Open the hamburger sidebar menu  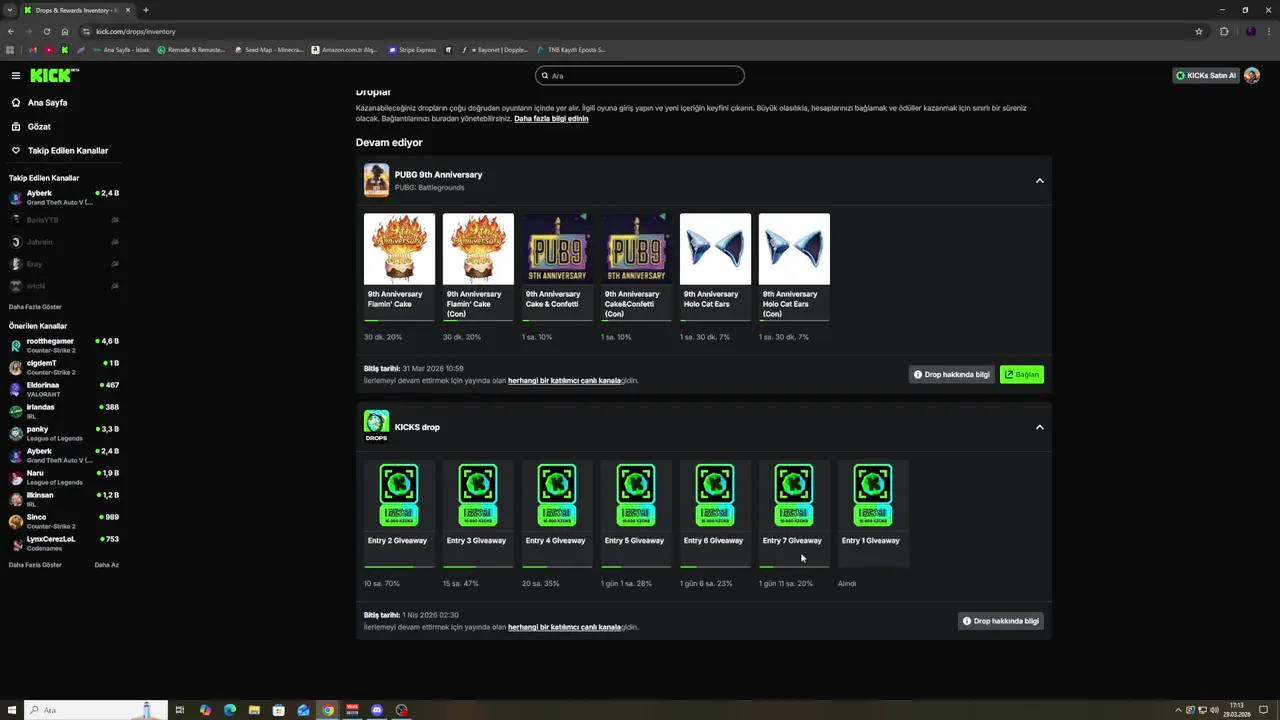[16, 75]
